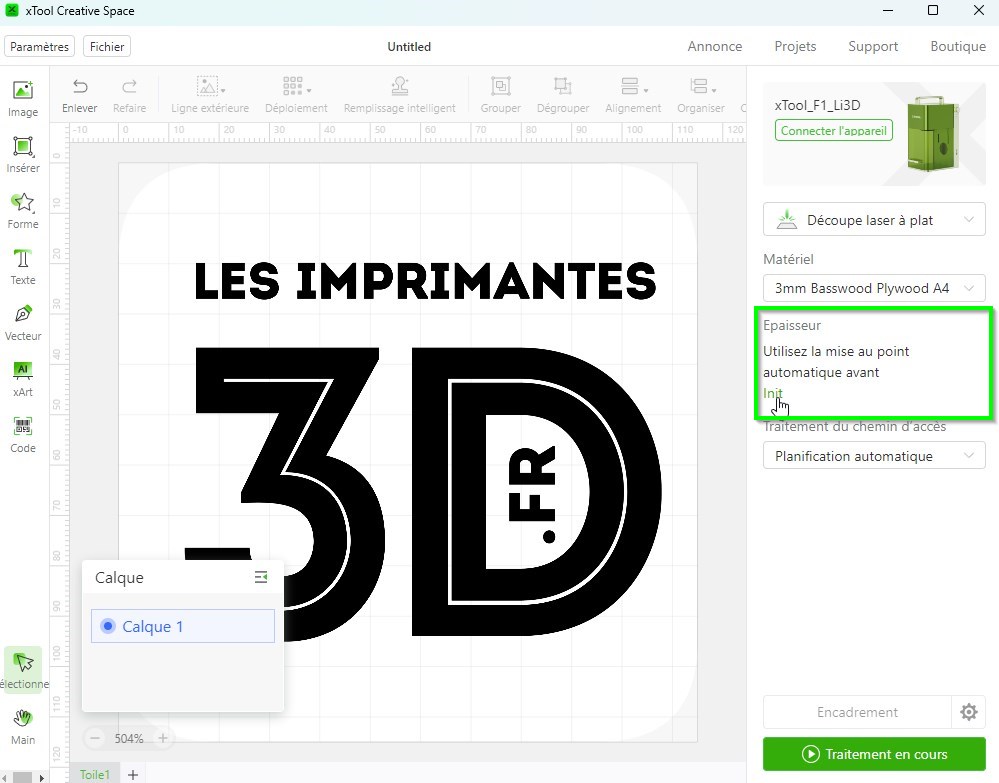This screenshot has height=783, width=999.
Task: Open Planification automatique dropdown
Action: coord(874,456)
